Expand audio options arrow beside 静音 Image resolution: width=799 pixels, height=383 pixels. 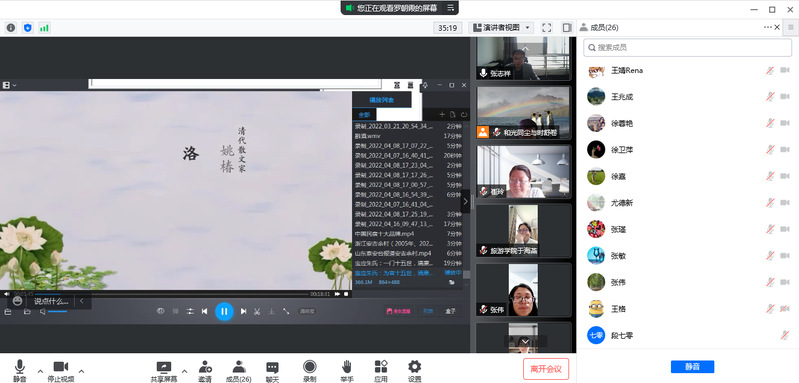tap(40, 371)
